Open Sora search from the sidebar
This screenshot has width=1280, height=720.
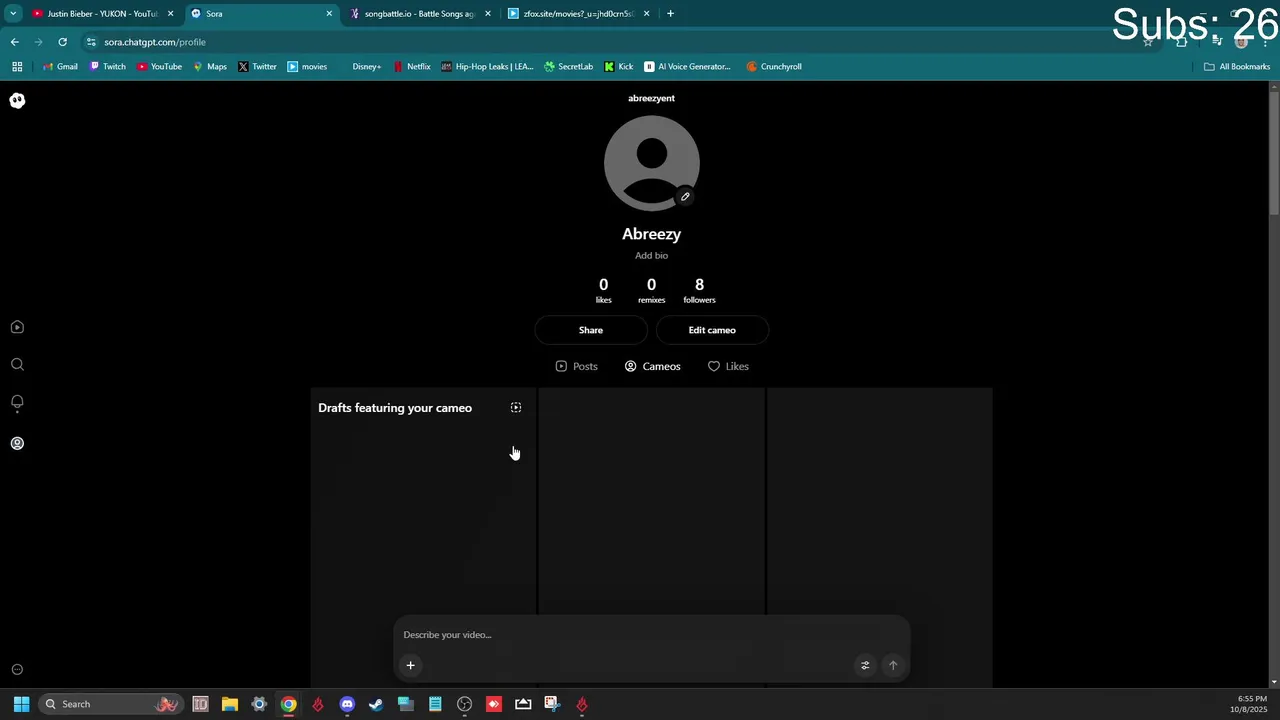(x=17, y=365)
